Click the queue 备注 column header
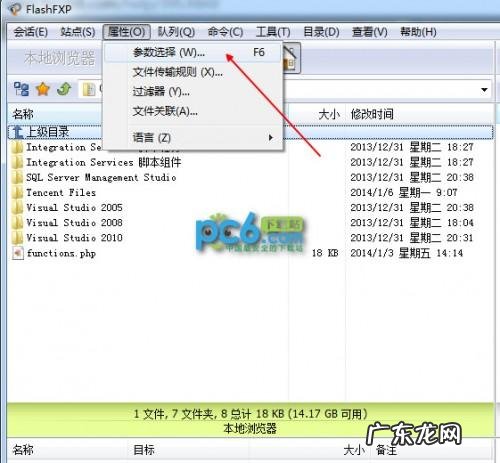 click(x=386, y=450)
